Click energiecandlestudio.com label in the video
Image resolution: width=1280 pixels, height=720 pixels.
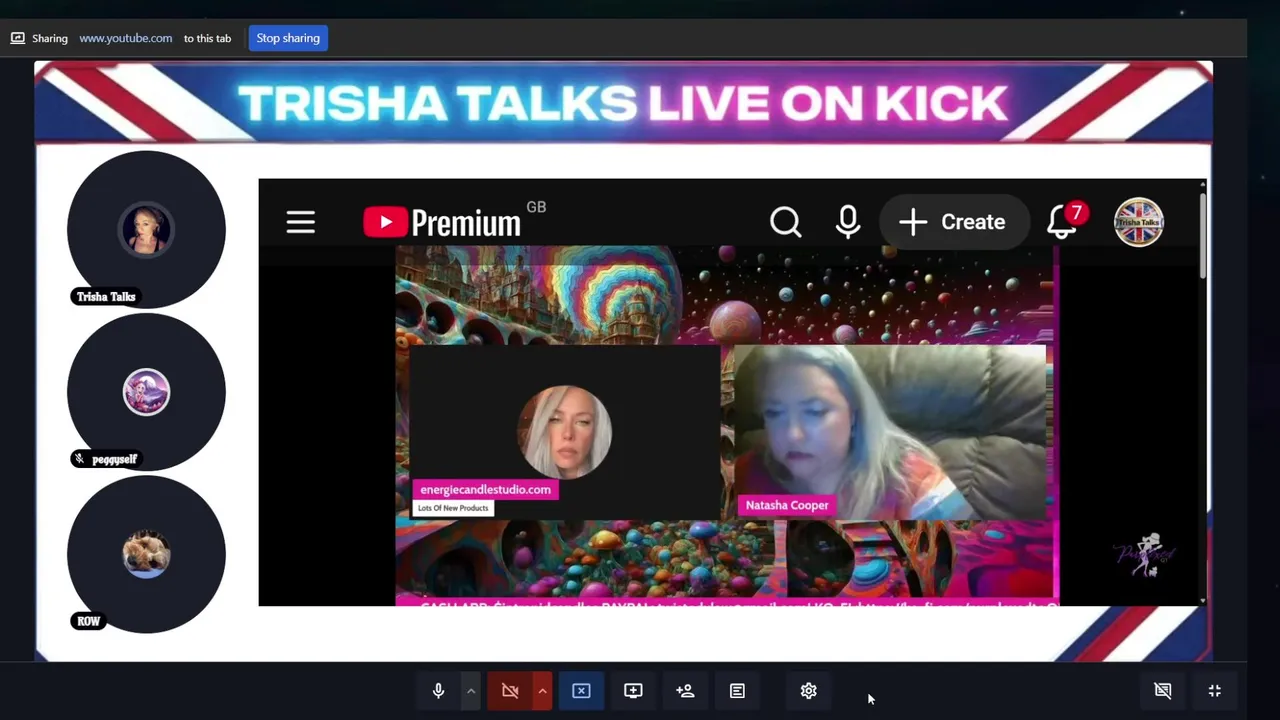point(485,489)
